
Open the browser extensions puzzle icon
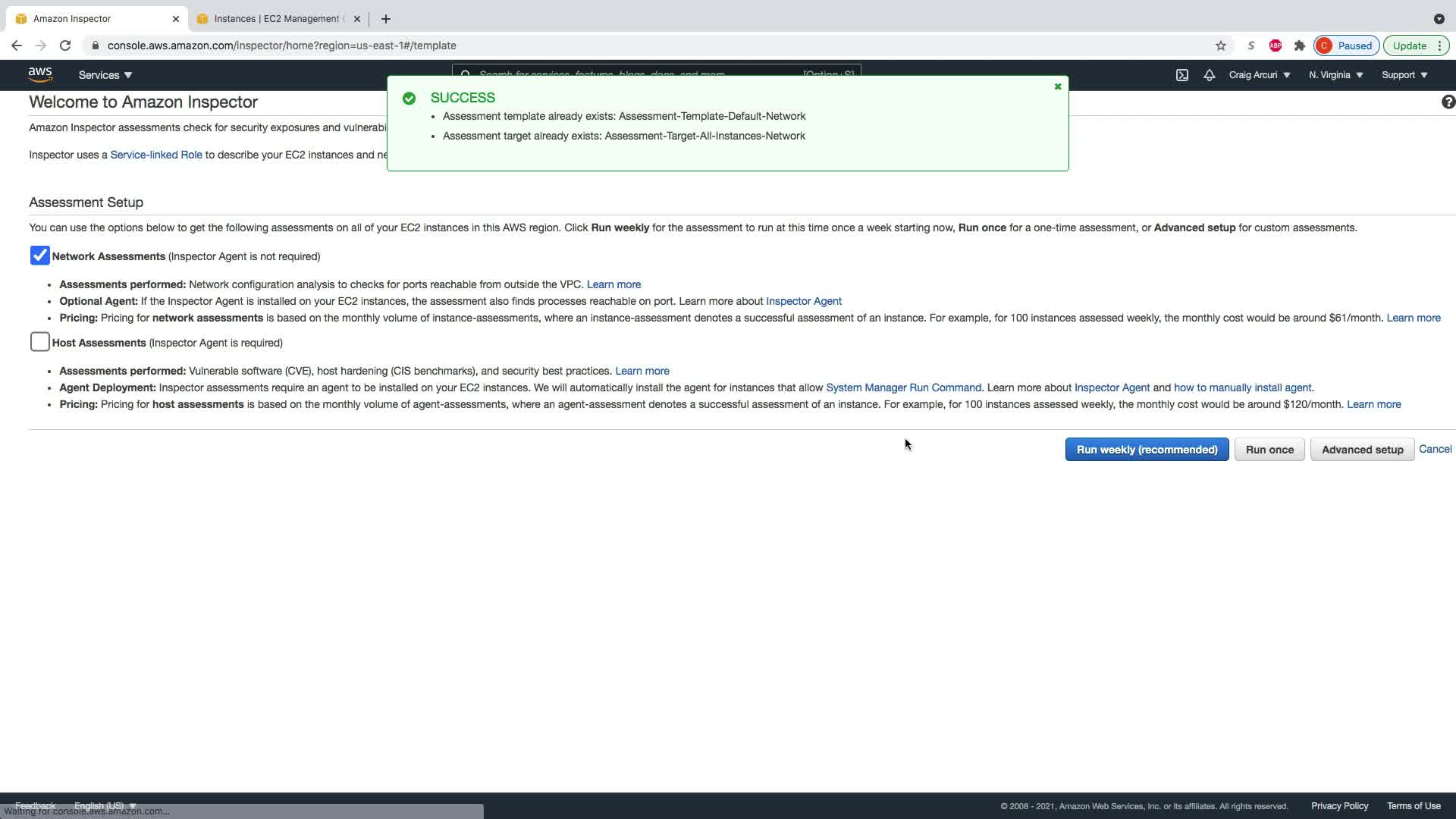coord(1299,45)
